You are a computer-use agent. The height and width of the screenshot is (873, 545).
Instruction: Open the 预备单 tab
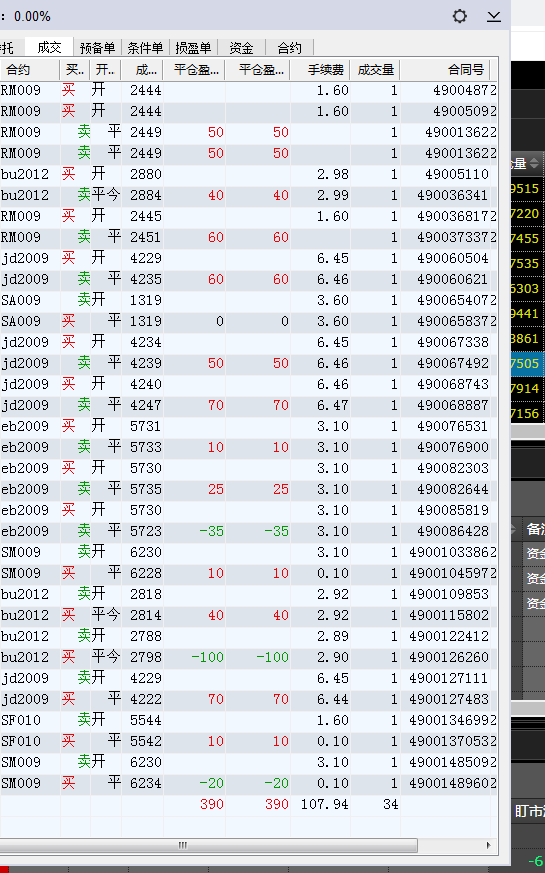97,48
